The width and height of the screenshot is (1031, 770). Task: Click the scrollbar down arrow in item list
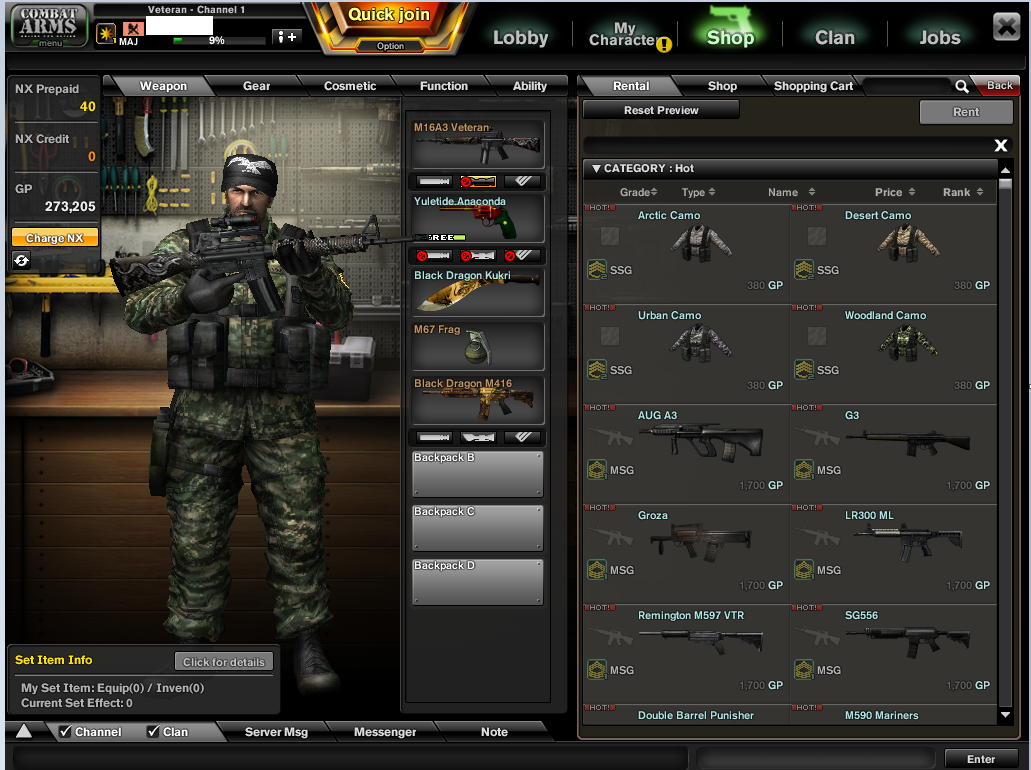click(1005, 715)
